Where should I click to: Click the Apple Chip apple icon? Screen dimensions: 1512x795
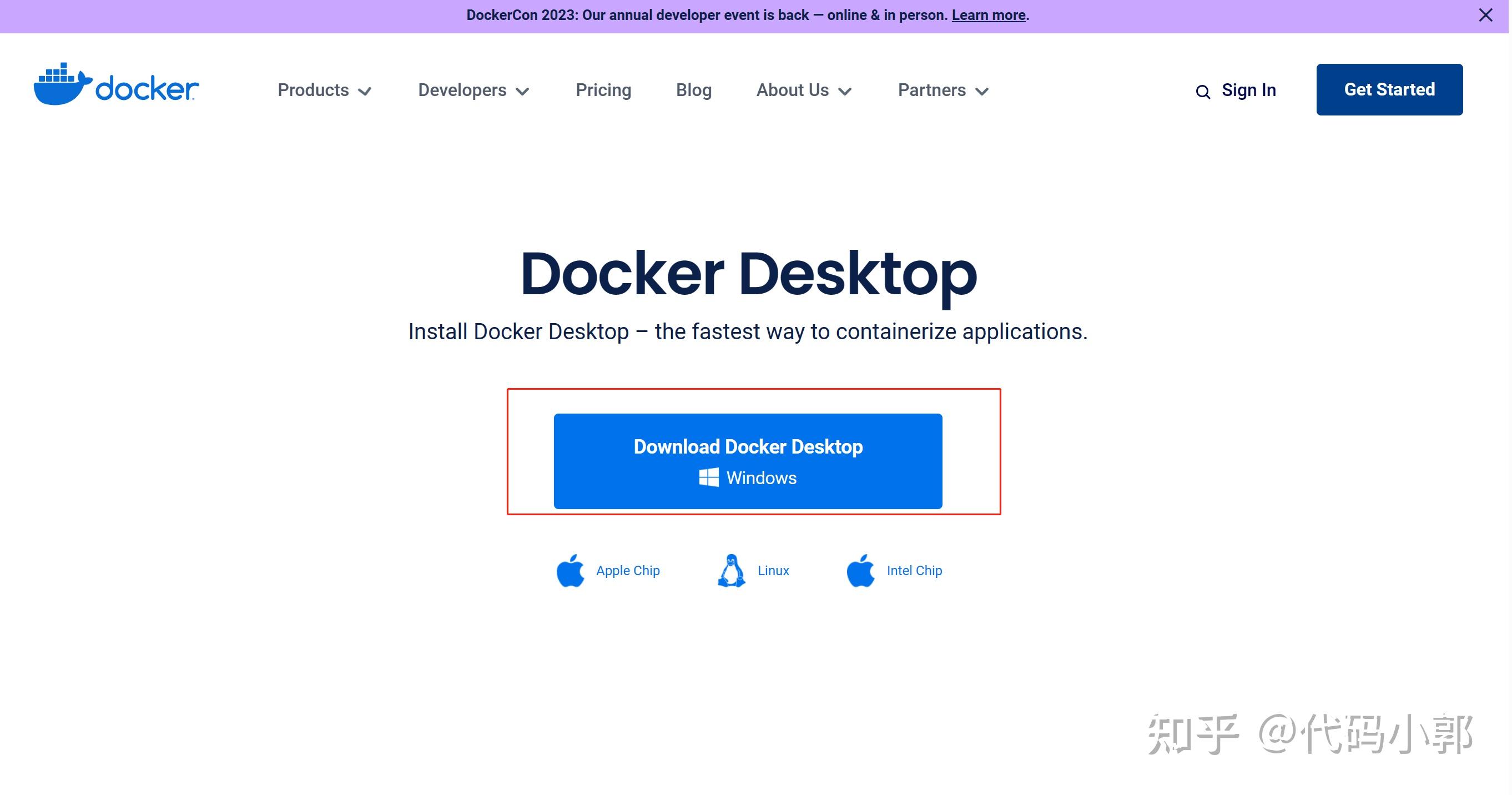pyautogui.click(x=570, y=571)
